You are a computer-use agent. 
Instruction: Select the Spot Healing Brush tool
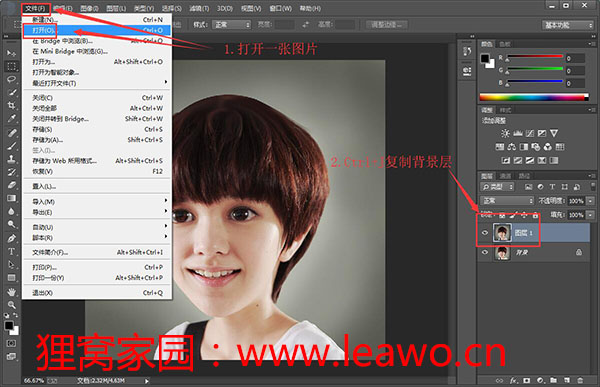click(x=11, y=133)
